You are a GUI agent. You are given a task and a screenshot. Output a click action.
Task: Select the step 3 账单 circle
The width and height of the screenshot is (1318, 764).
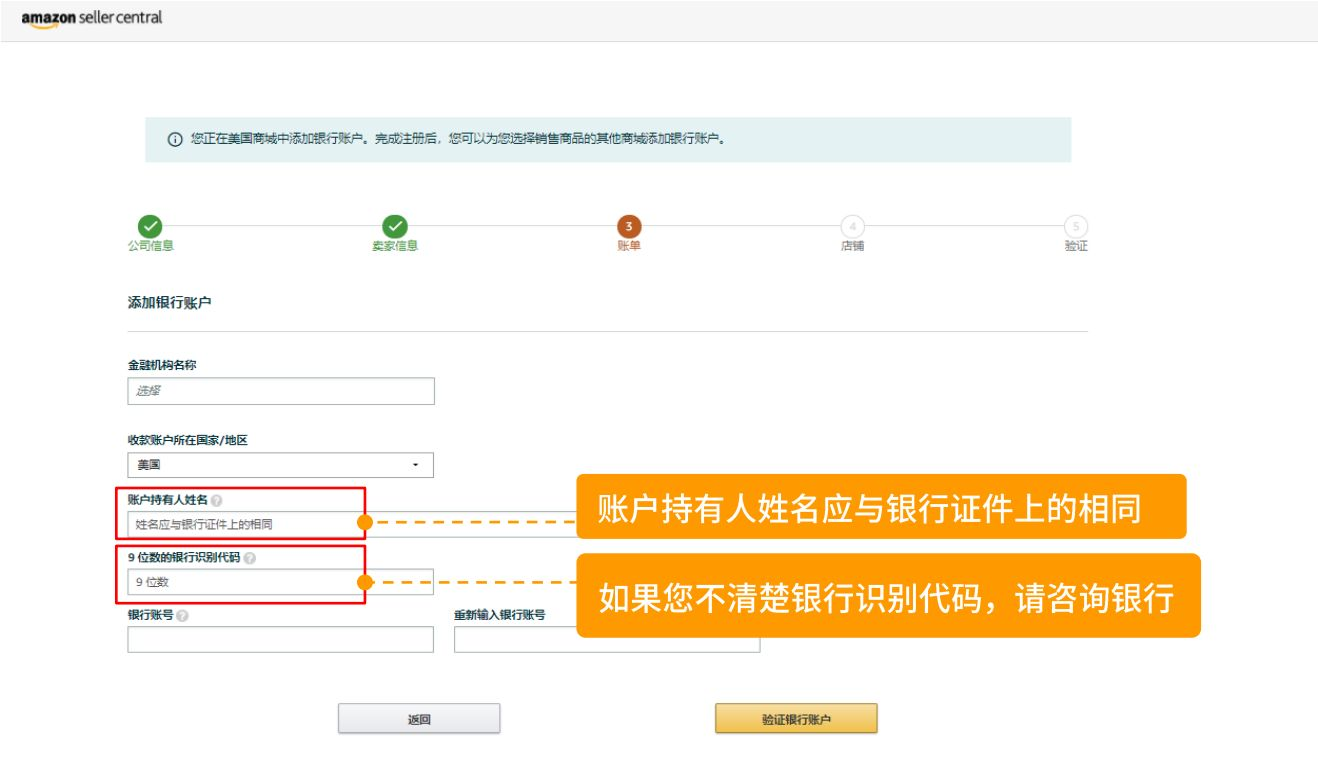(x=629, y=227)
